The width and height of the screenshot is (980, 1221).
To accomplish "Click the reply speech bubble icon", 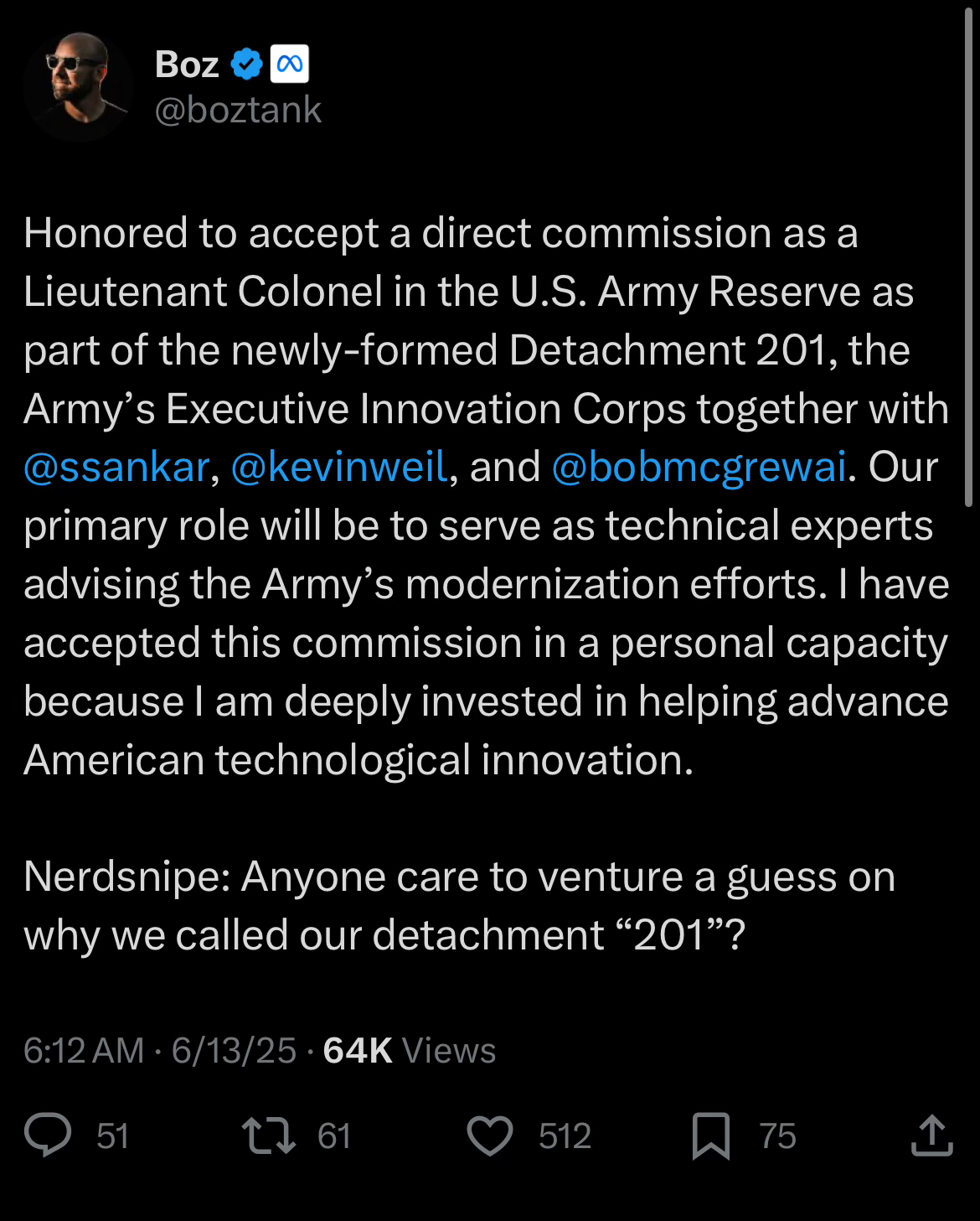I will (x=48, y=1136).
